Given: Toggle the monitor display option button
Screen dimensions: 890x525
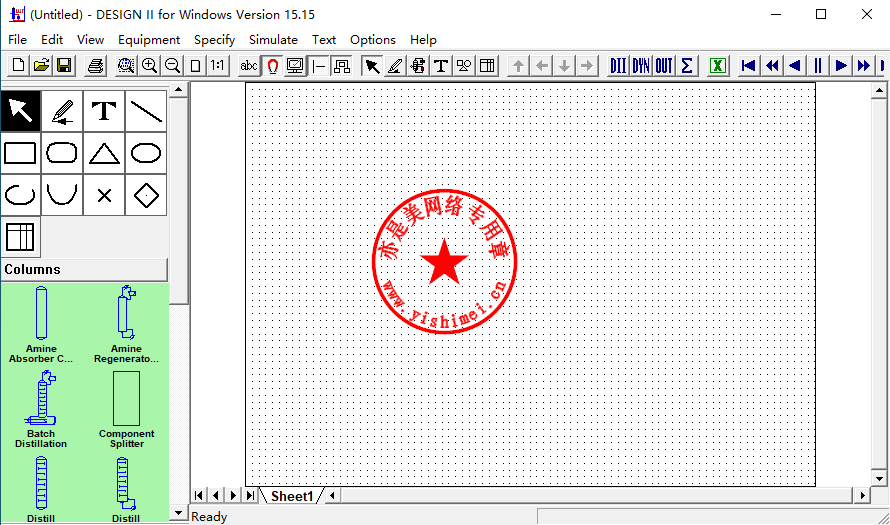Looking at the screenshot, I should coord(295,66).
